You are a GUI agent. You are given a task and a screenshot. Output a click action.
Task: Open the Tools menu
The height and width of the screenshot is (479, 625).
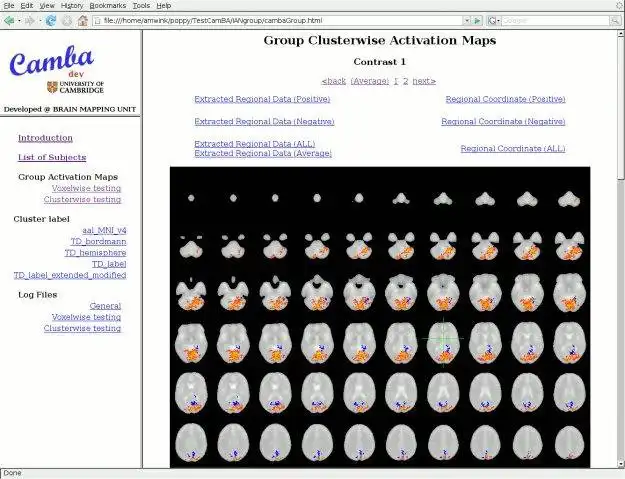click(x=141, y=6)
